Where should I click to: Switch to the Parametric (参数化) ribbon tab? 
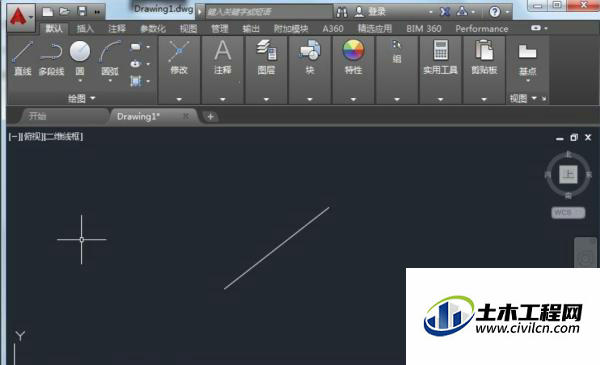153,29
